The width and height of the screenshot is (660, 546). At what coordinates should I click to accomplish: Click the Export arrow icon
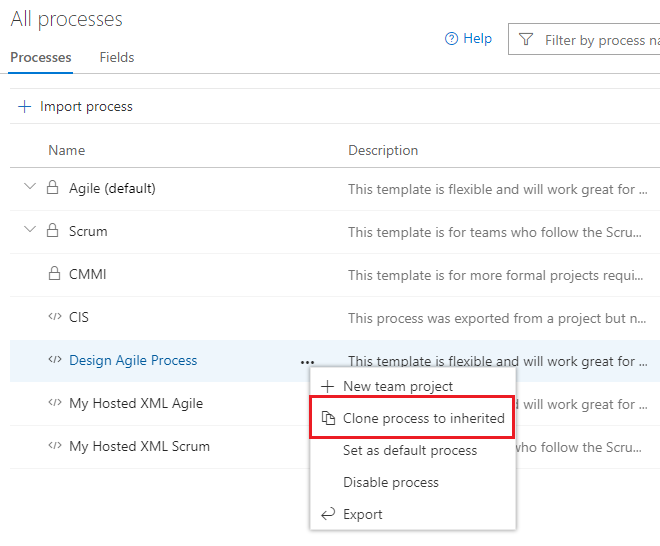(x=328, y=514)
